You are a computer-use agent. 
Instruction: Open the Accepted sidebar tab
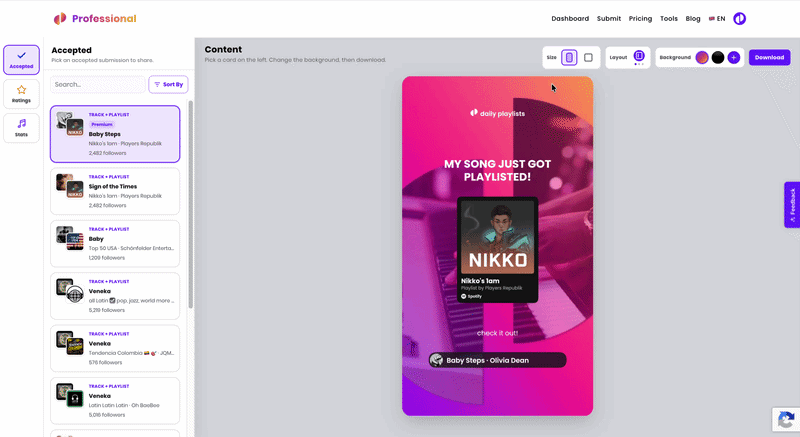pos(21,60)
